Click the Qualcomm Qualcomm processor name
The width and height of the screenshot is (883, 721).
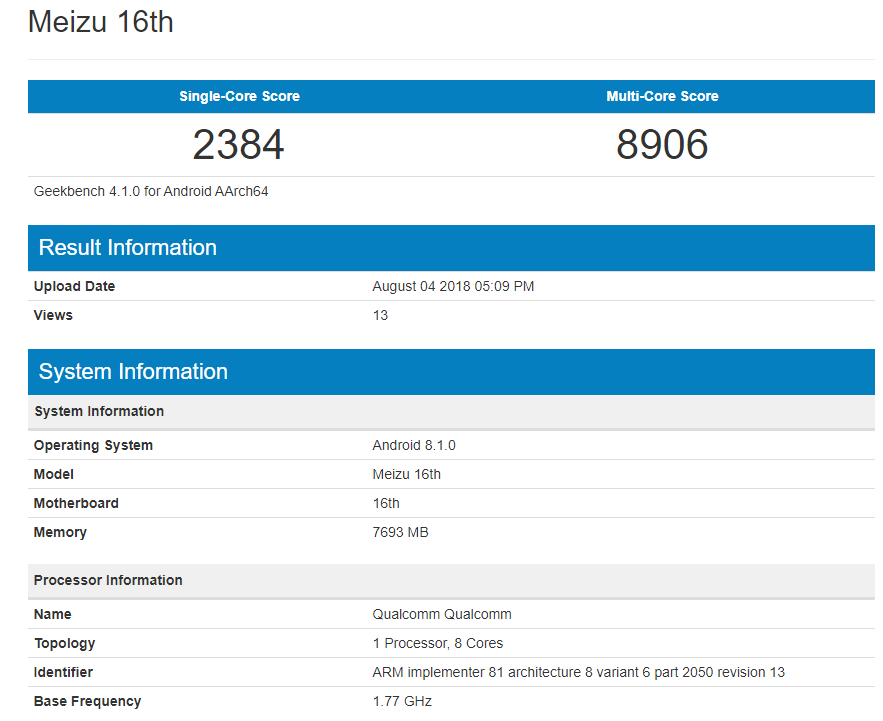pos(442,614)
